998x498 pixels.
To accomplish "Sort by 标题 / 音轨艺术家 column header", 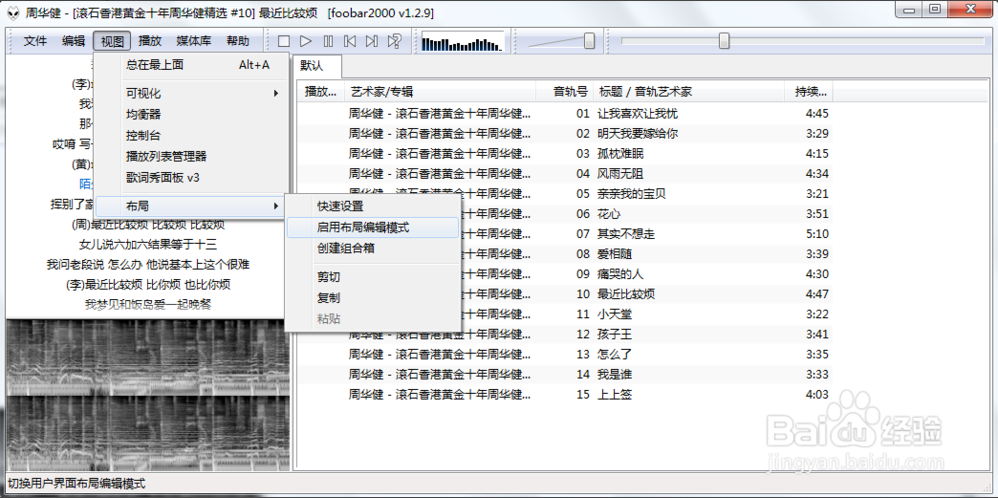I will [689, 92].
